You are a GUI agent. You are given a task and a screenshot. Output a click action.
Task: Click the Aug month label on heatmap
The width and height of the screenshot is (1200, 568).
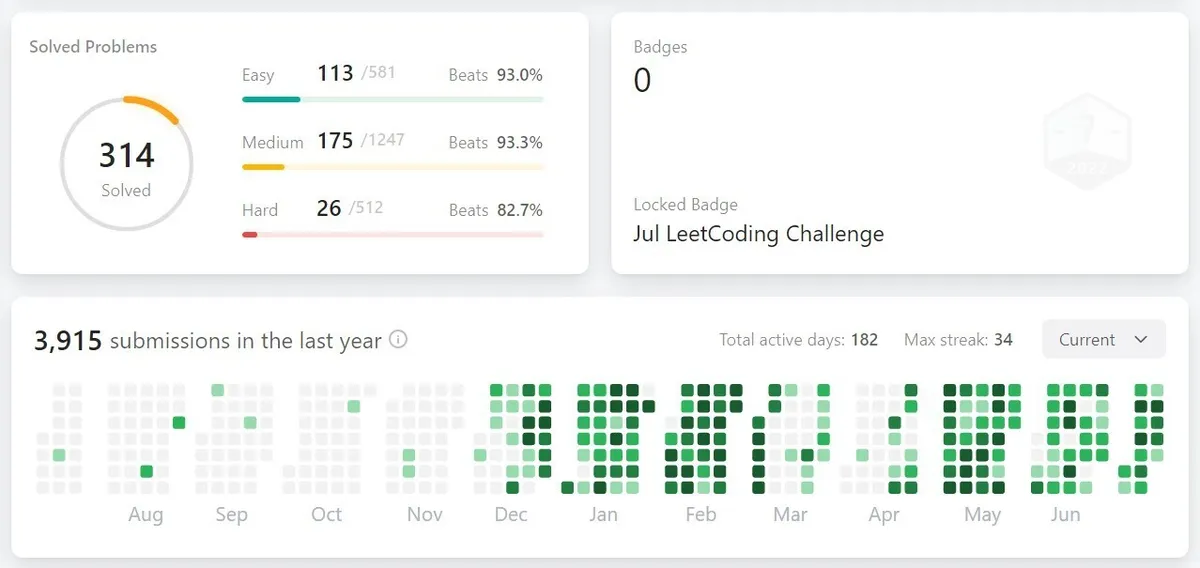click(x=146, y=515)
